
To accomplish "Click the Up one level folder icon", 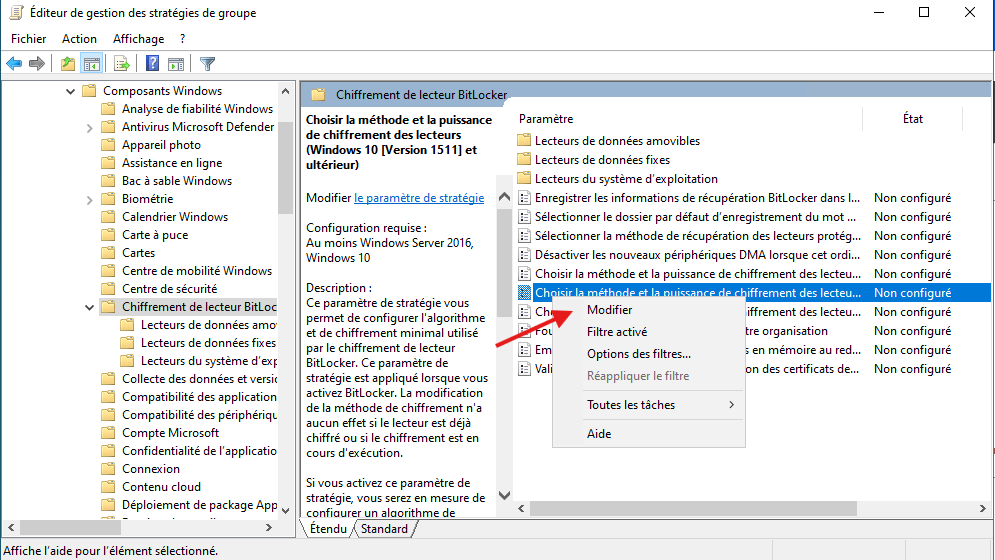I will tap(67, 63).
